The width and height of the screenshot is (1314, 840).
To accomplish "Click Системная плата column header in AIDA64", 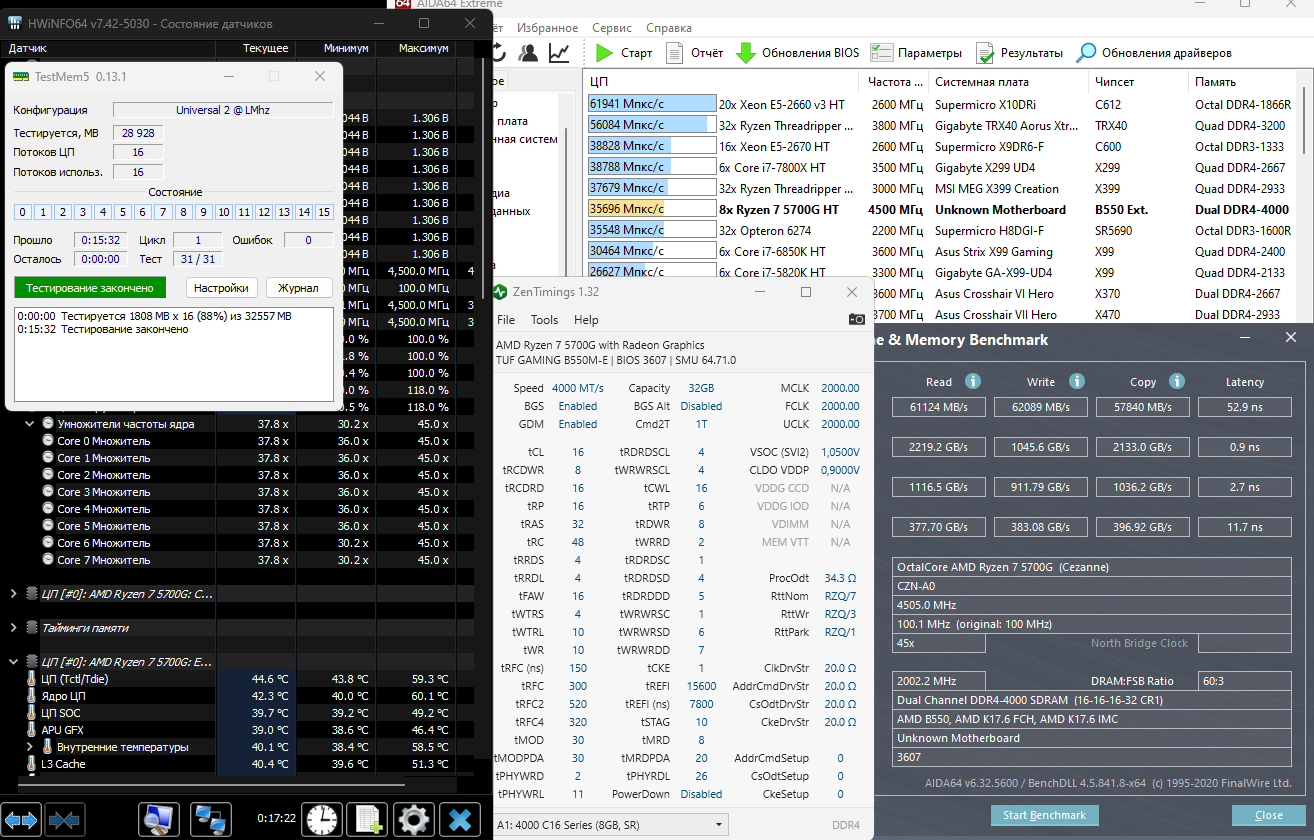I will (x=1008, y=82).
